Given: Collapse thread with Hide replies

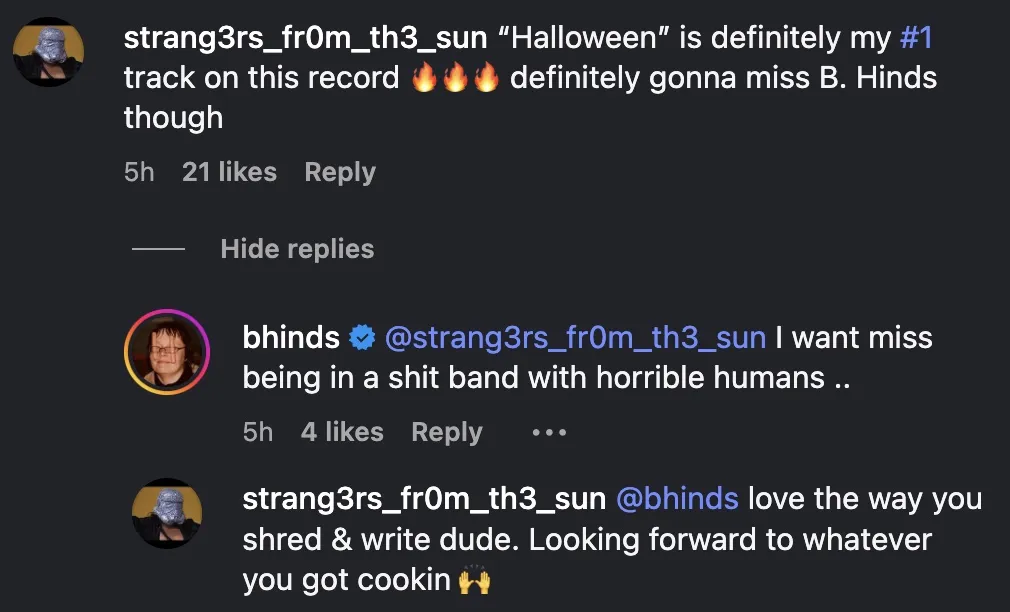Looking at the screenshot, I should [x=297, y=249].
